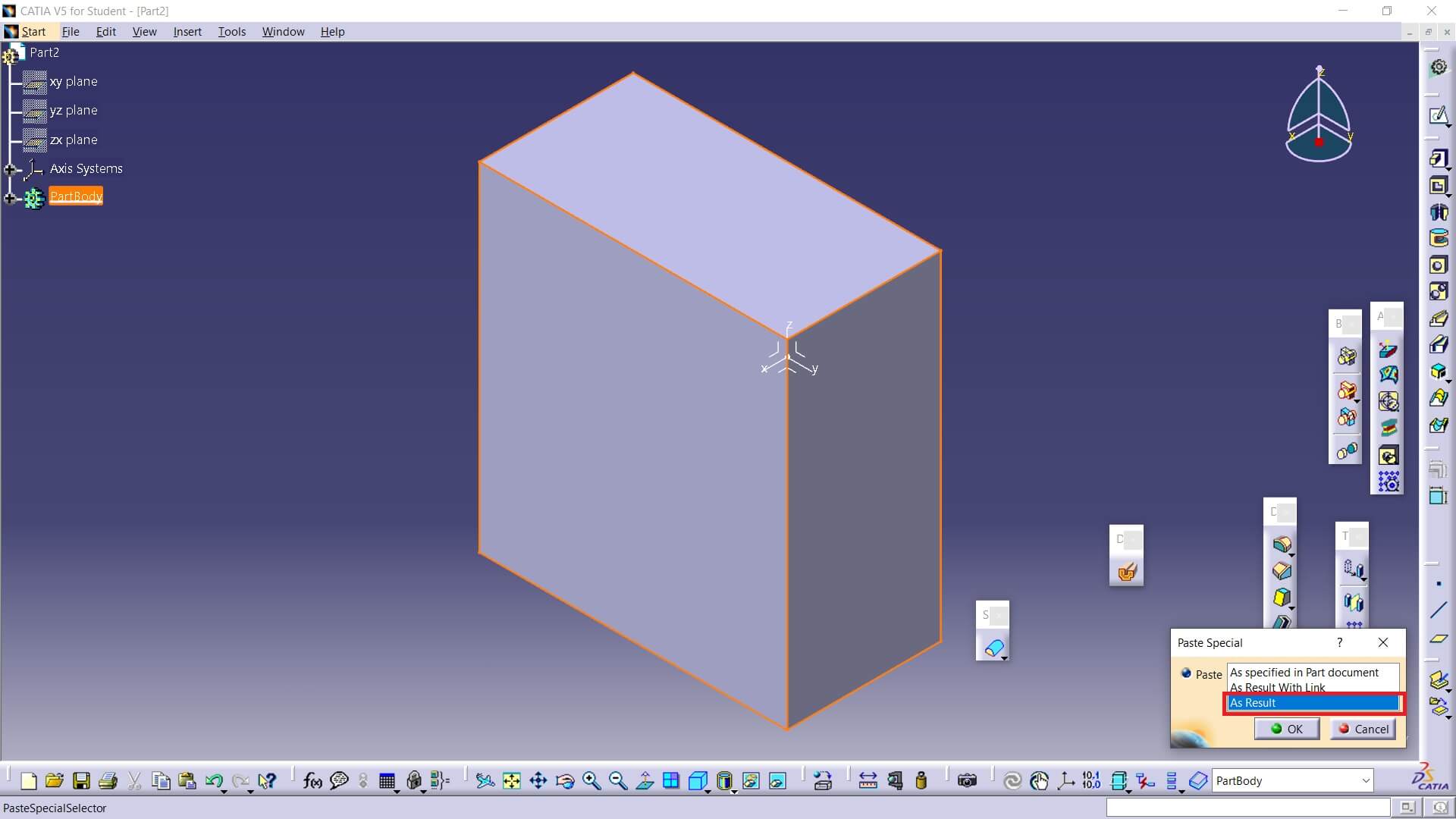Image resolution: width=1456 pixels, height=819 pixels.
Task: Undo the last action
Action: click(213, 780)
